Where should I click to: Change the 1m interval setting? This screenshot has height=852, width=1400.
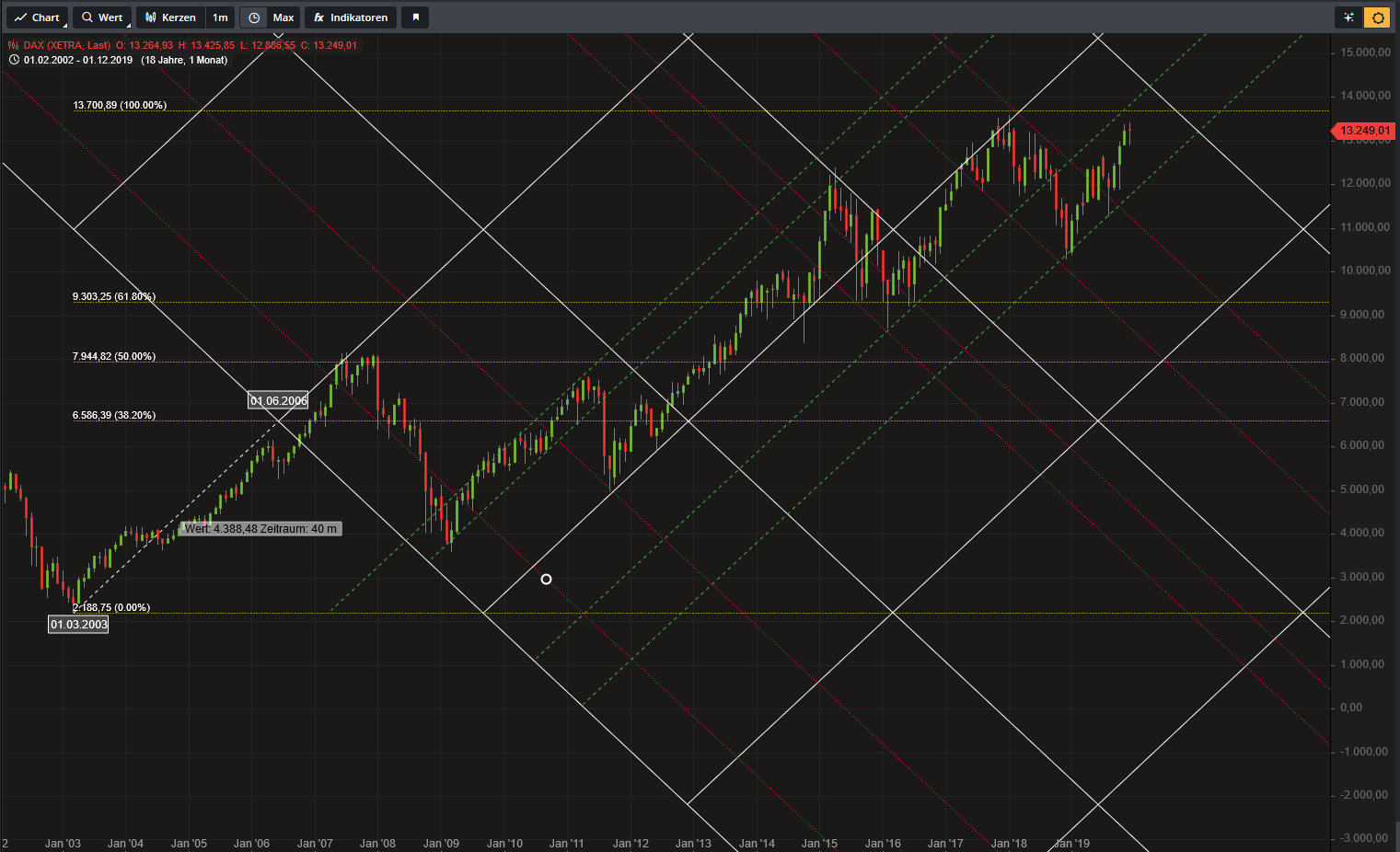point(220,17)
